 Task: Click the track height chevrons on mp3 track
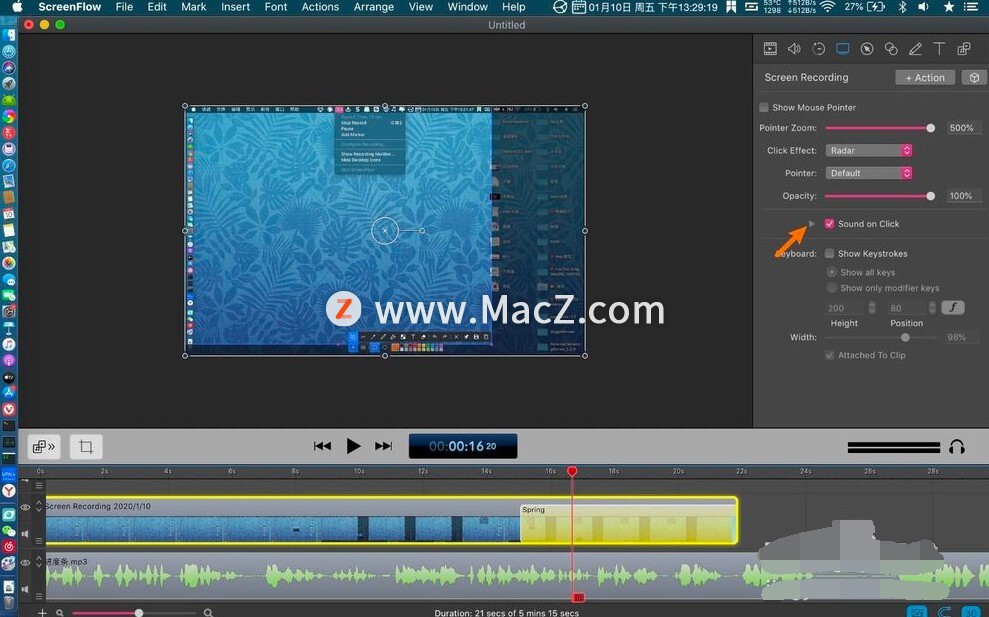38,561
